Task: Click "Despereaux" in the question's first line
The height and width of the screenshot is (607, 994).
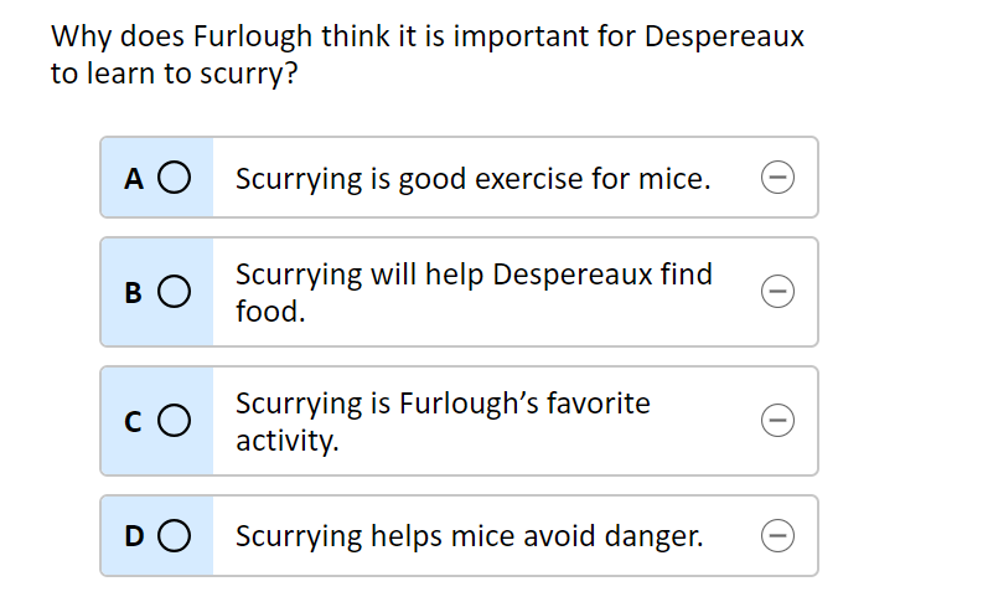Action: [724, 37]
